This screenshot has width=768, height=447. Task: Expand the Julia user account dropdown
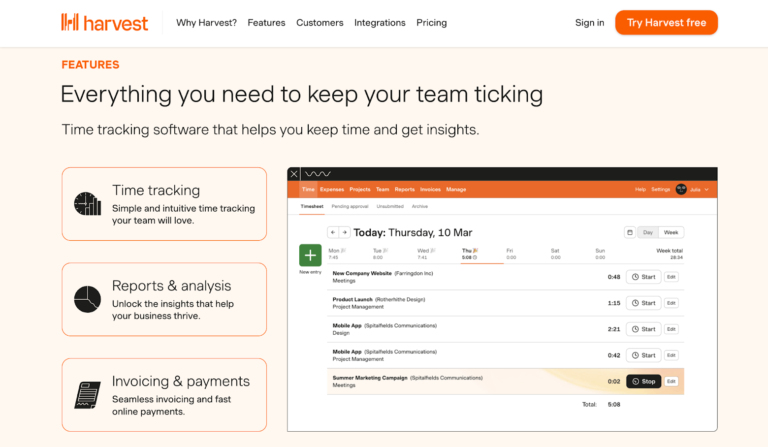coord(698,189)
